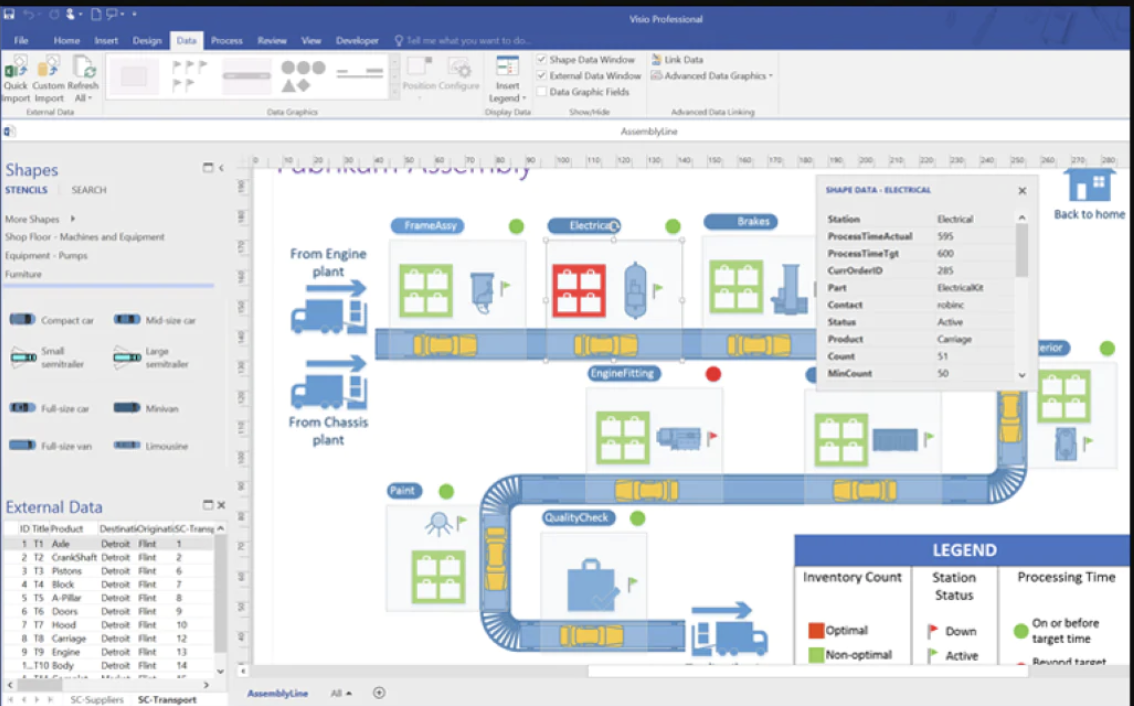The height and width of the screenshot is (706, 1134).
Task: Toggle the External Data Window checkbox
Action: pos(541,75)
